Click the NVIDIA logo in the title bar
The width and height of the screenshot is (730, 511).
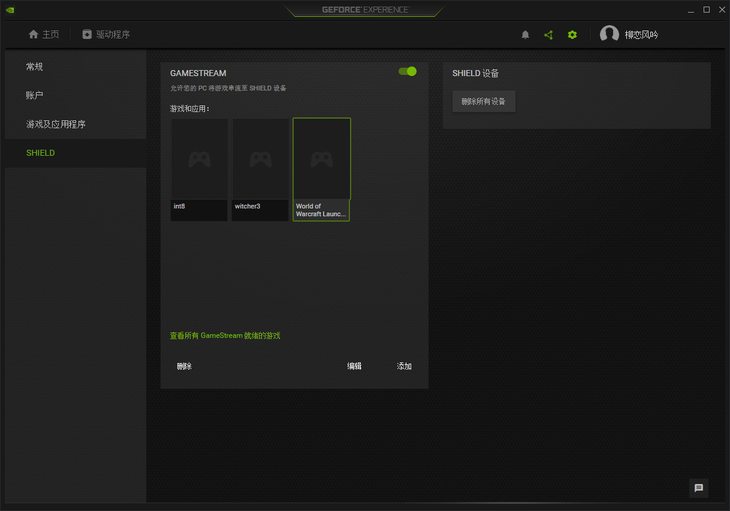click(x=10, y=10)
